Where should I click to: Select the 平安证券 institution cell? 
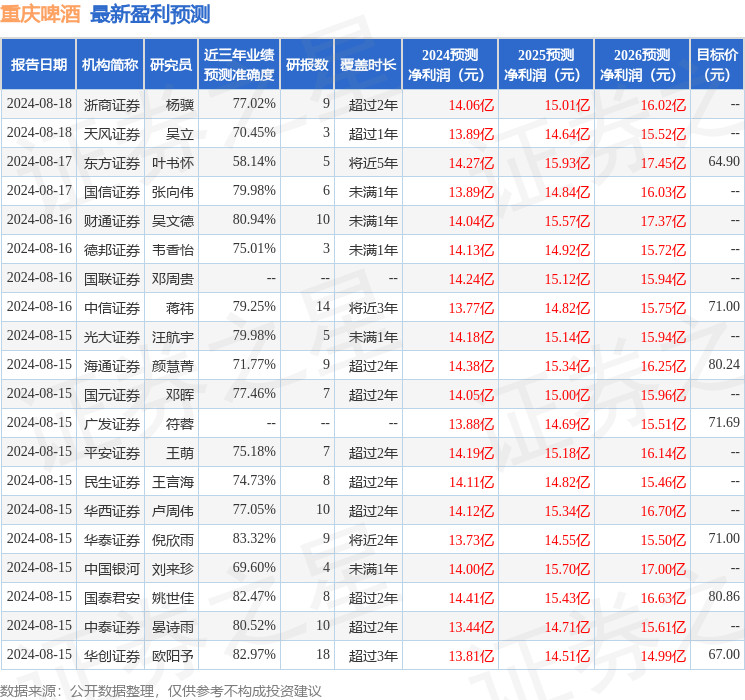tap(112, 453)
